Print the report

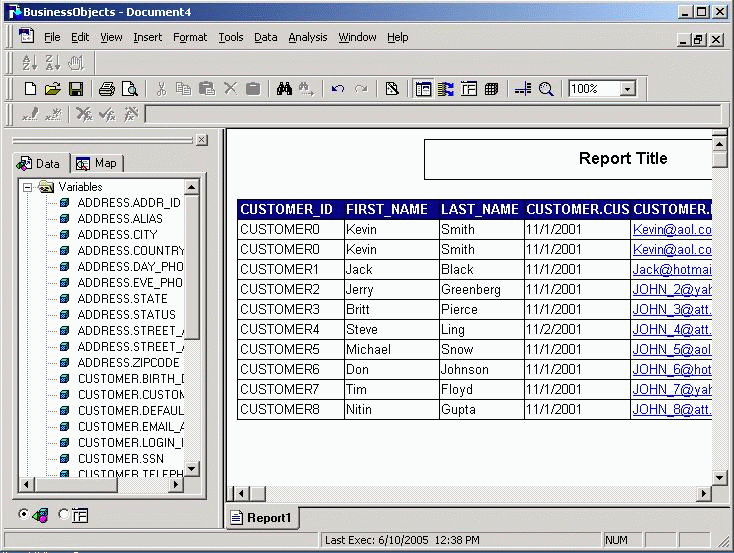[107, 88]
